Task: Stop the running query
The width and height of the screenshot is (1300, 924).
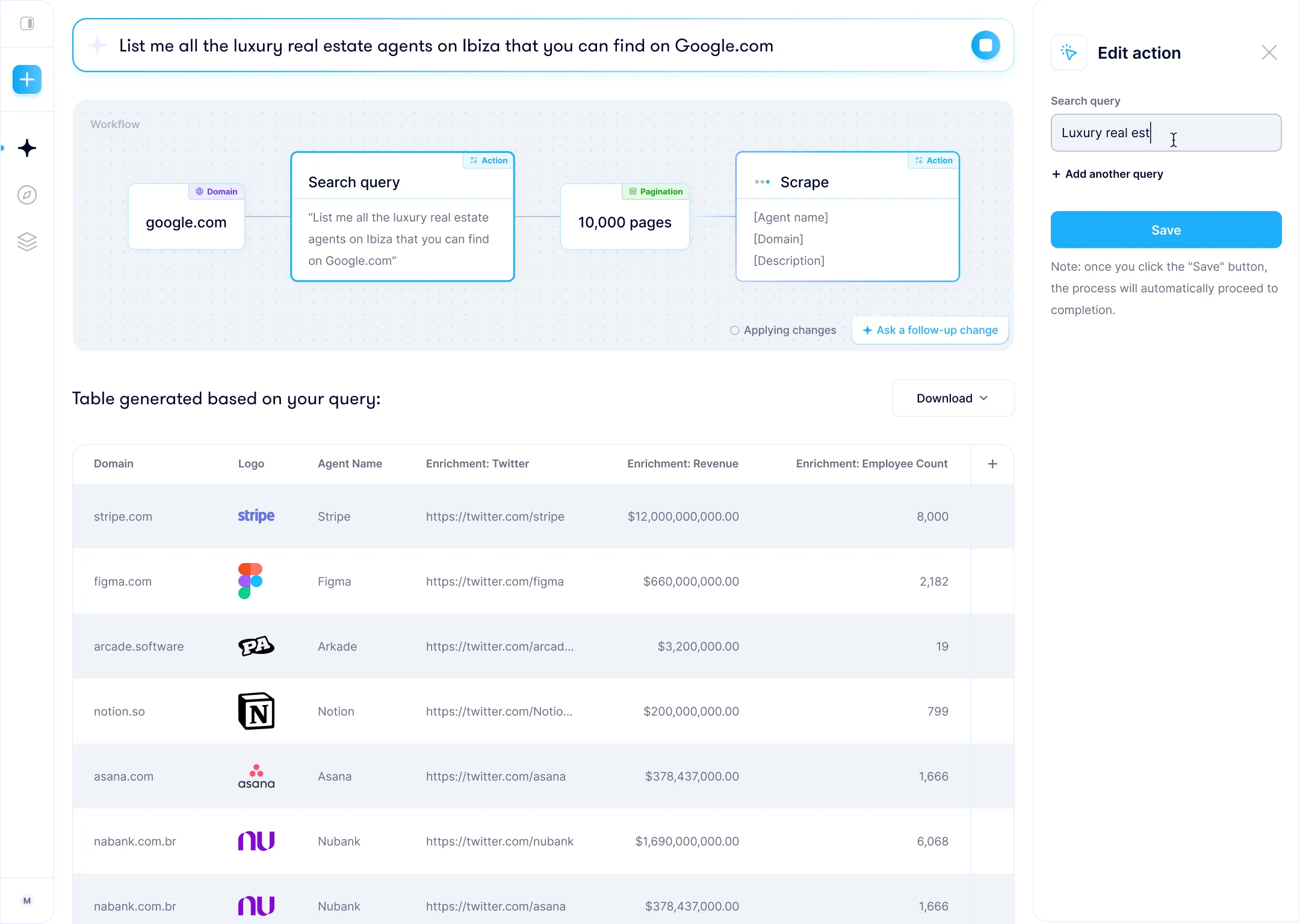Action: pyautogui.click(x=986, y=45)
